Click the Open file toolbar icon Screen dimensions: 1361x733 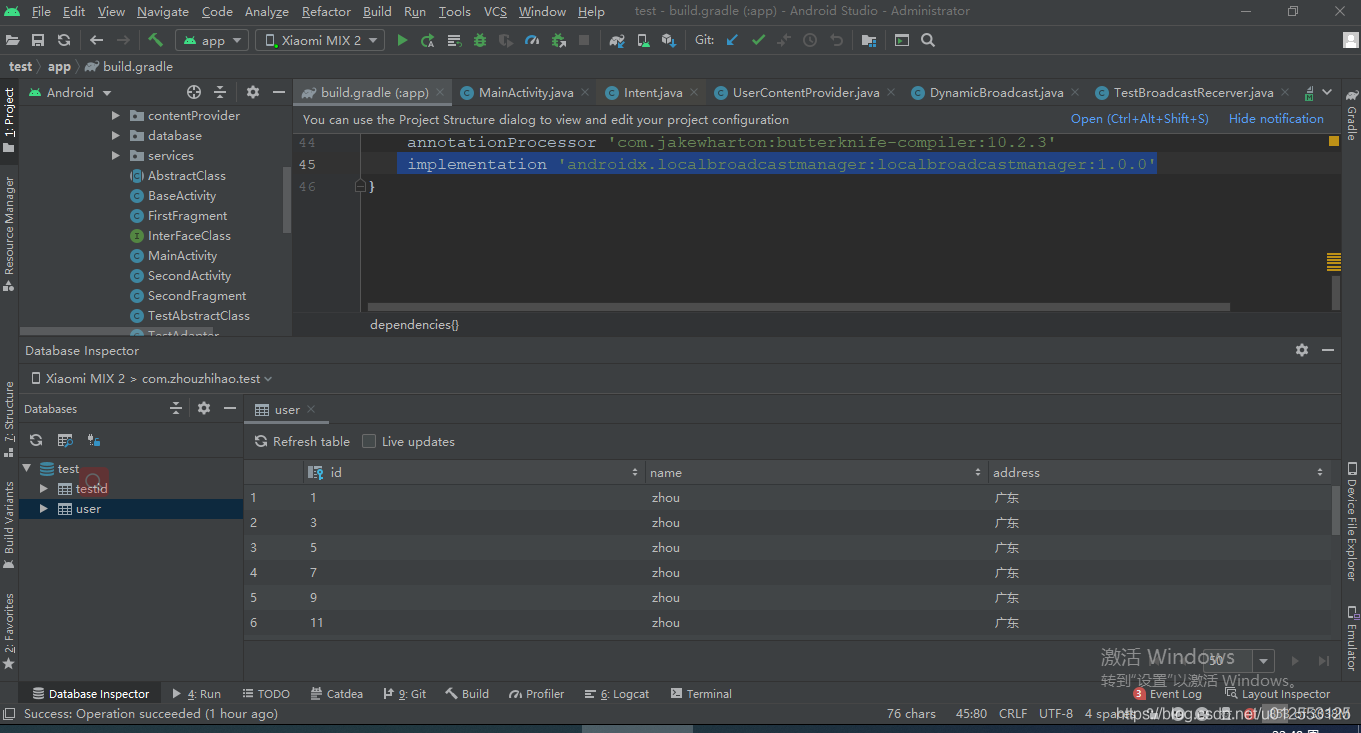pos(12,40)
